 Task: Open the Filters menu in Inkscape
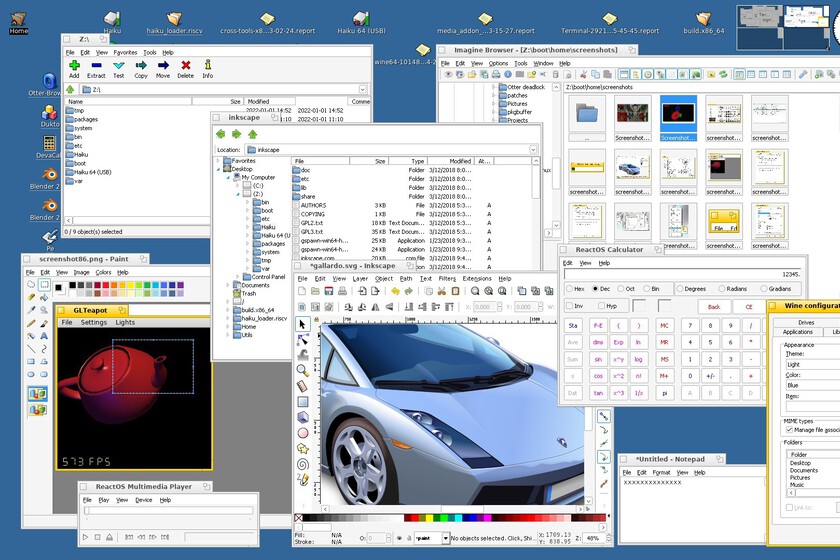pyautogui.click(x=447, y=279)
